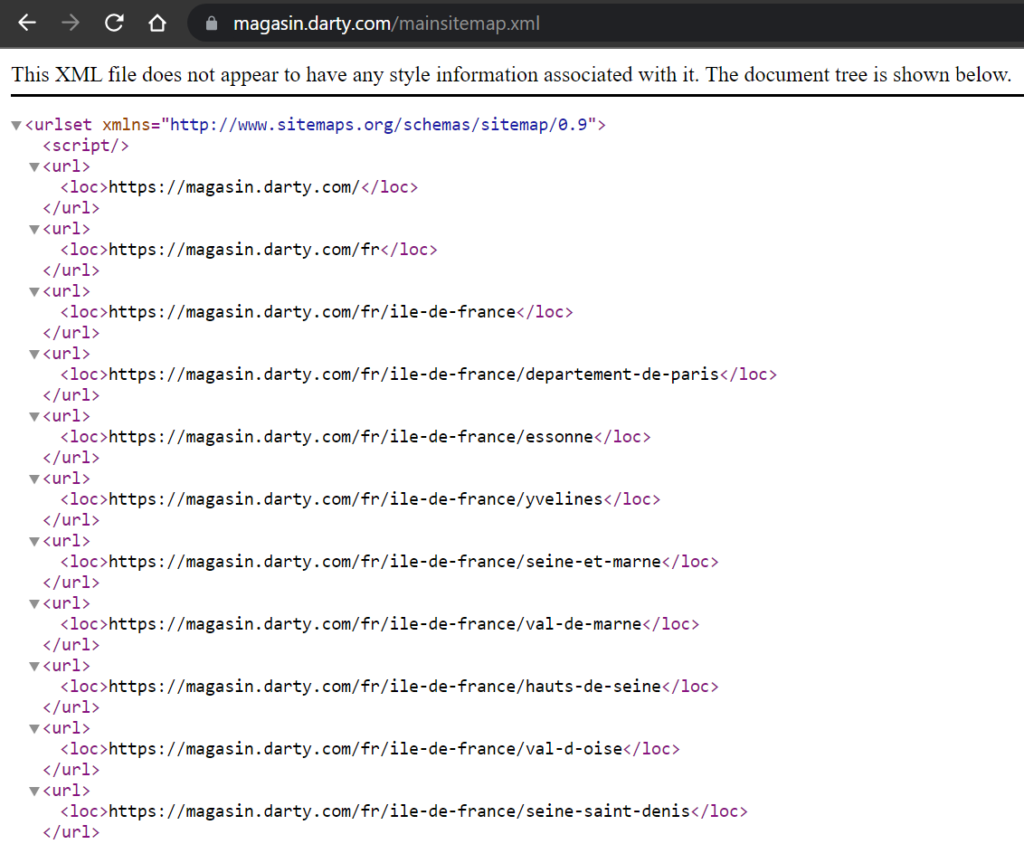This screenshot has width=1024, height=844.
Task: Select loc URL ending in hauts-de-seine
Action: [x=385, y=687]
